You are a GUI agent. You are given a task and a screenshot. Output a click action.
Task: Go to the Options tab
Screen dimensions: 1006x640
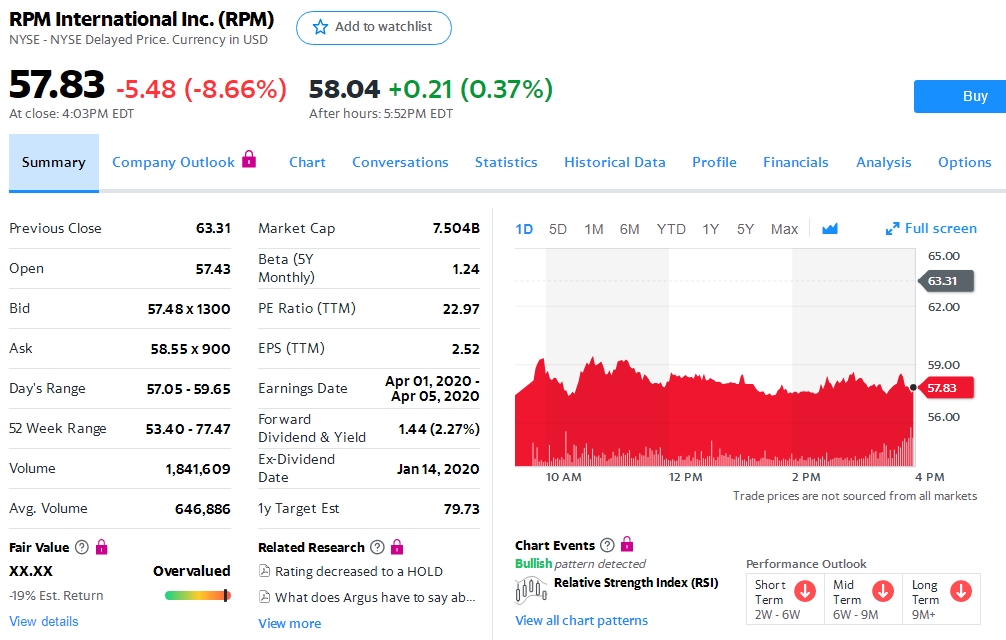[964, 162]
